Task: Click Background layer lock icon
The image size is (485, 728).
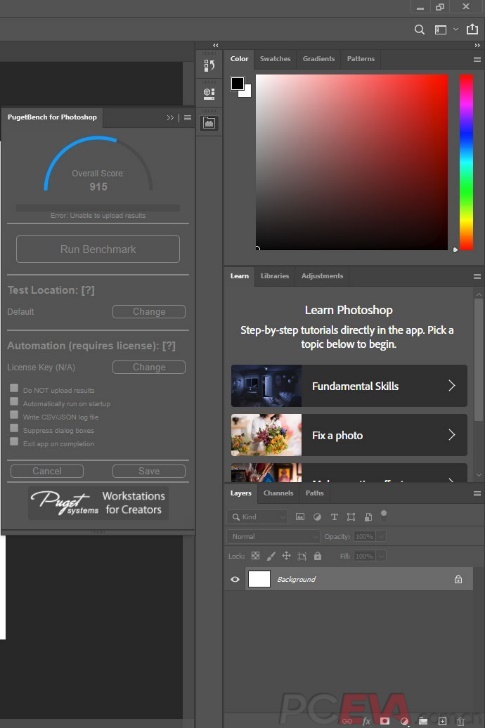Action: tap(458, 579)
